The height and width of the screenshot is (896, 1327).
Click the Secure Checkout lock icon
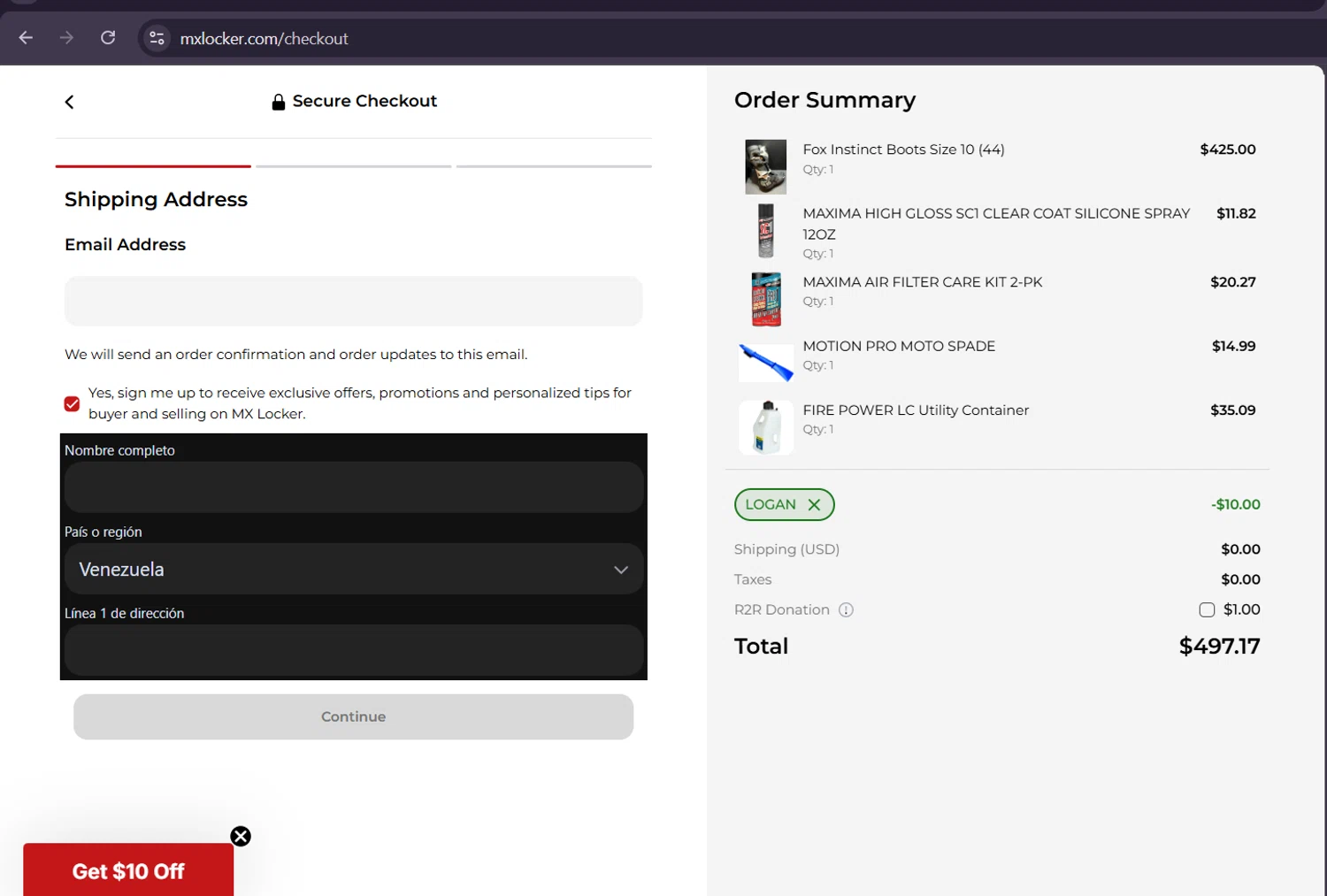click(x=278, y=102)
